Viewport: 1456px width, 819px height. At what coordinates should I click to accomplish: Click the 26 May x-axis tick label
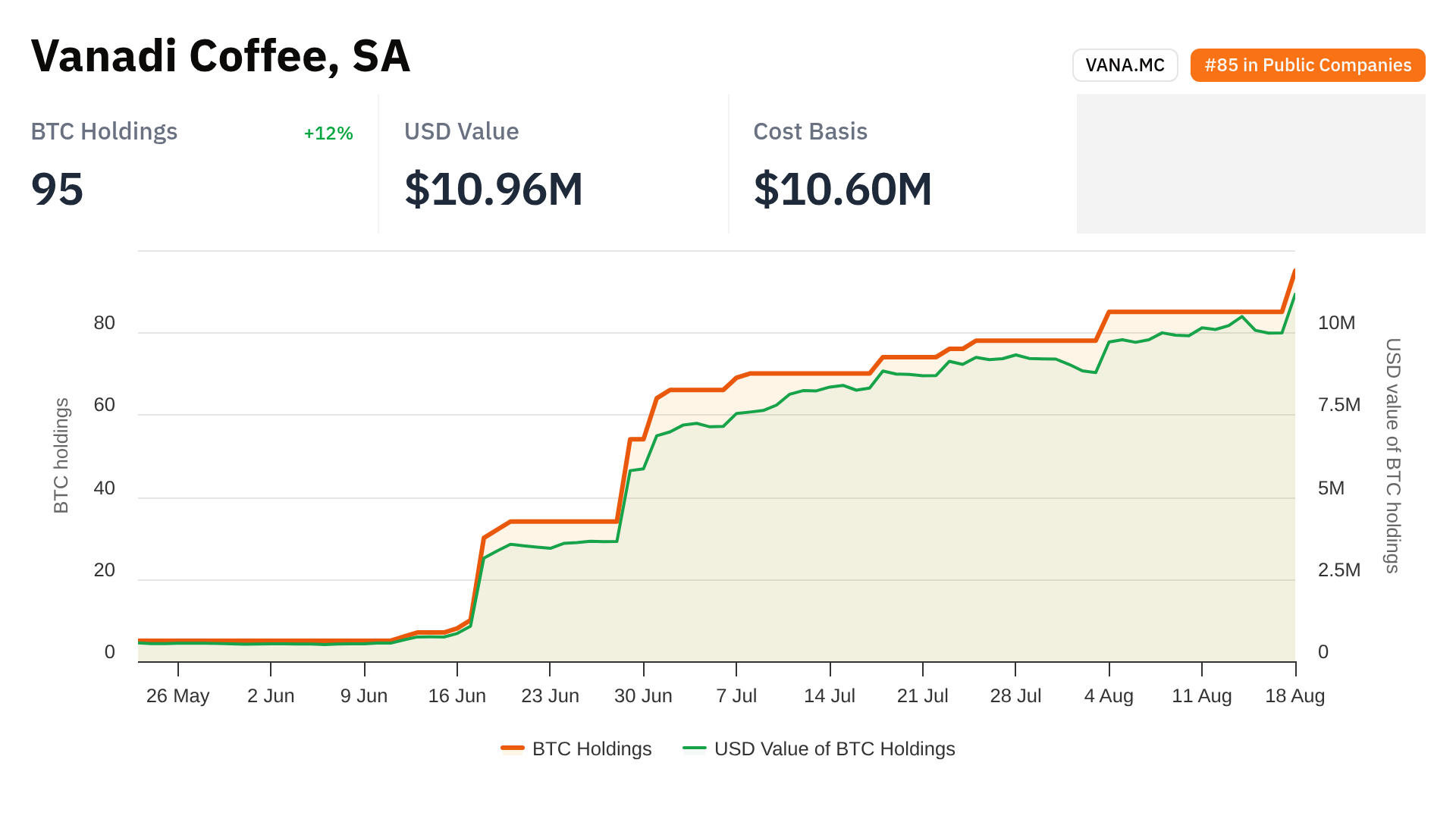pos(177,696)
